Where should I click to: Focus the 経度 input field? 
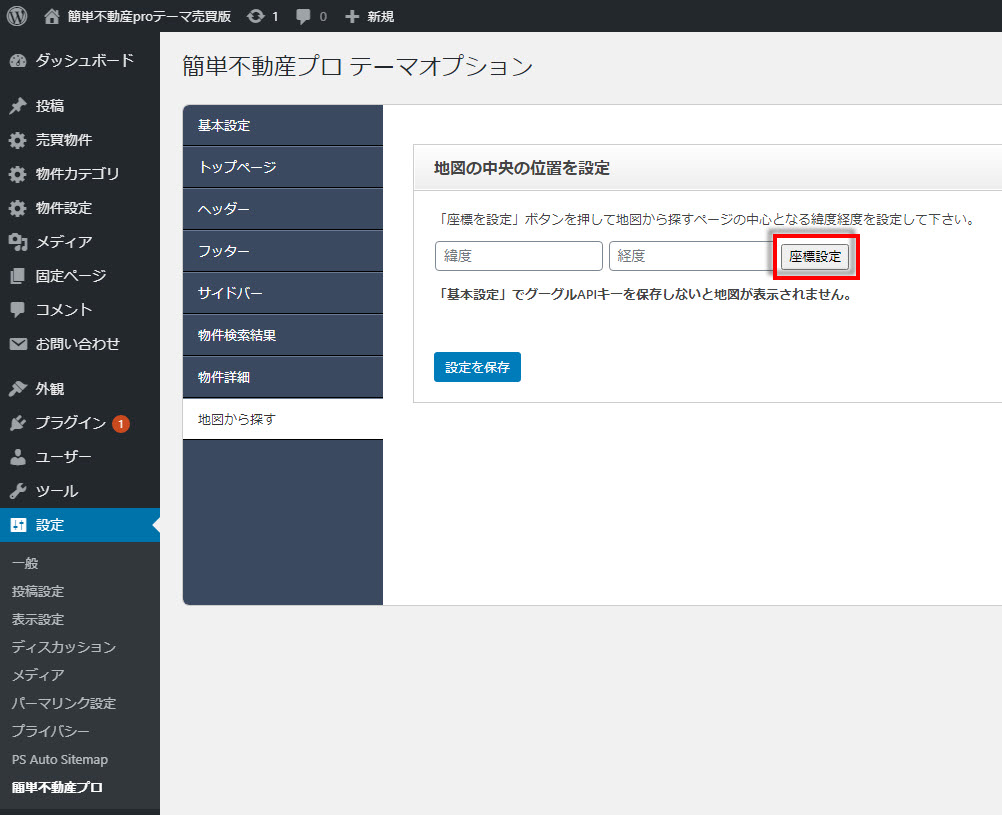690,256
